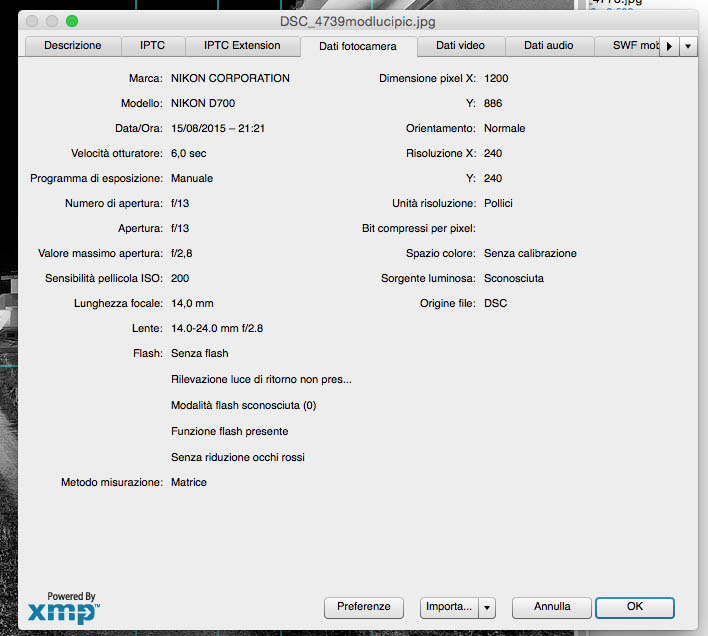Switch to the Descrizione tab
The image size is (708, 636).
pos(72,46)
